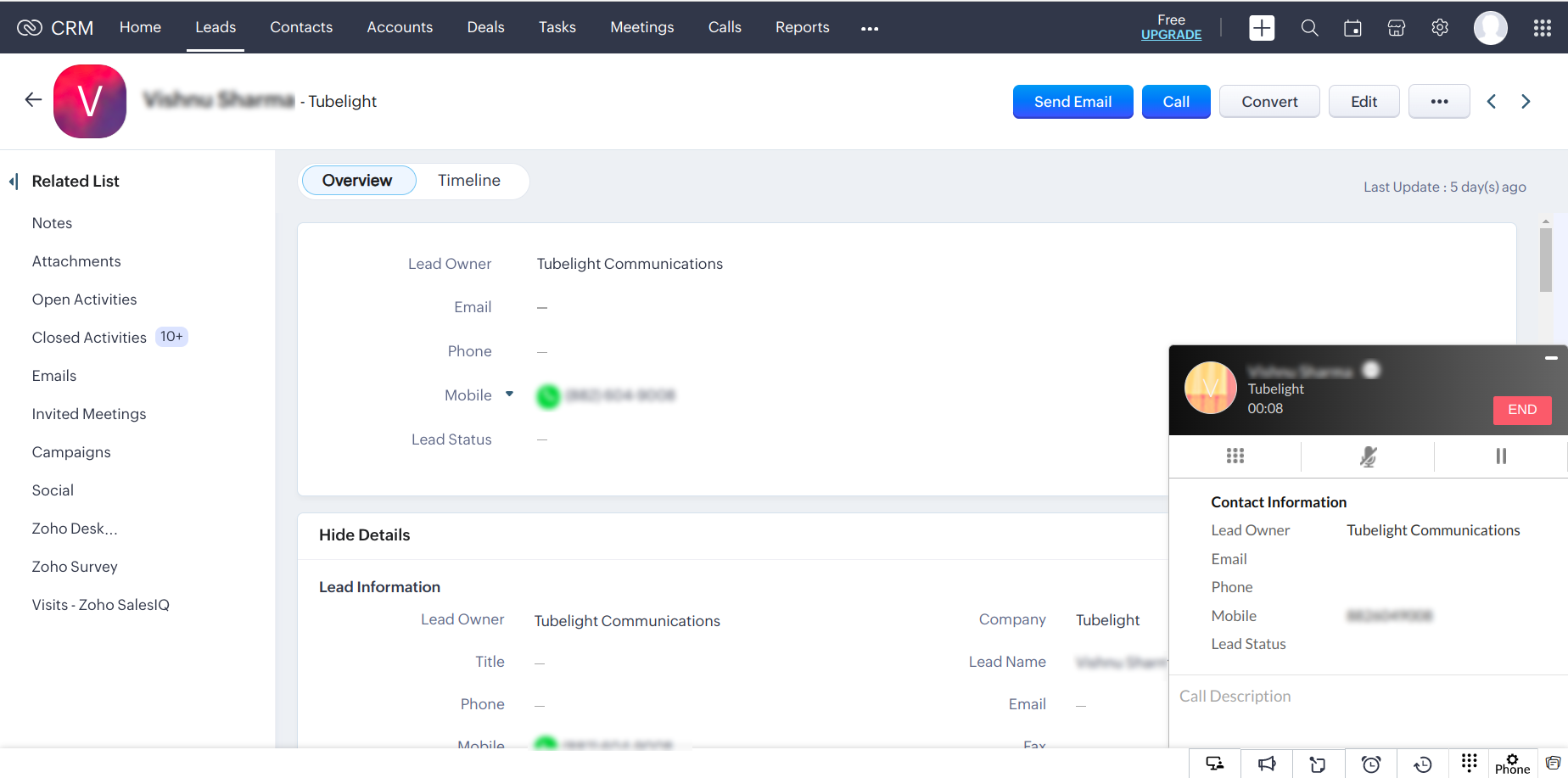This screenshot has height=778, width=1568.
Task: Switch to the Timeline tab
Action: pyautogui.click(x=469, y=181)
